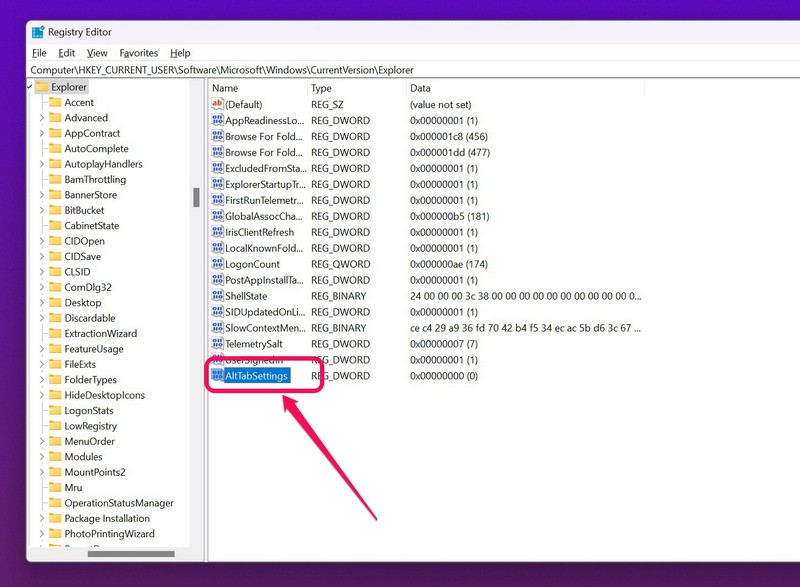Click the tree pane vertical scrollbar thumb

[x=196, y=196]
